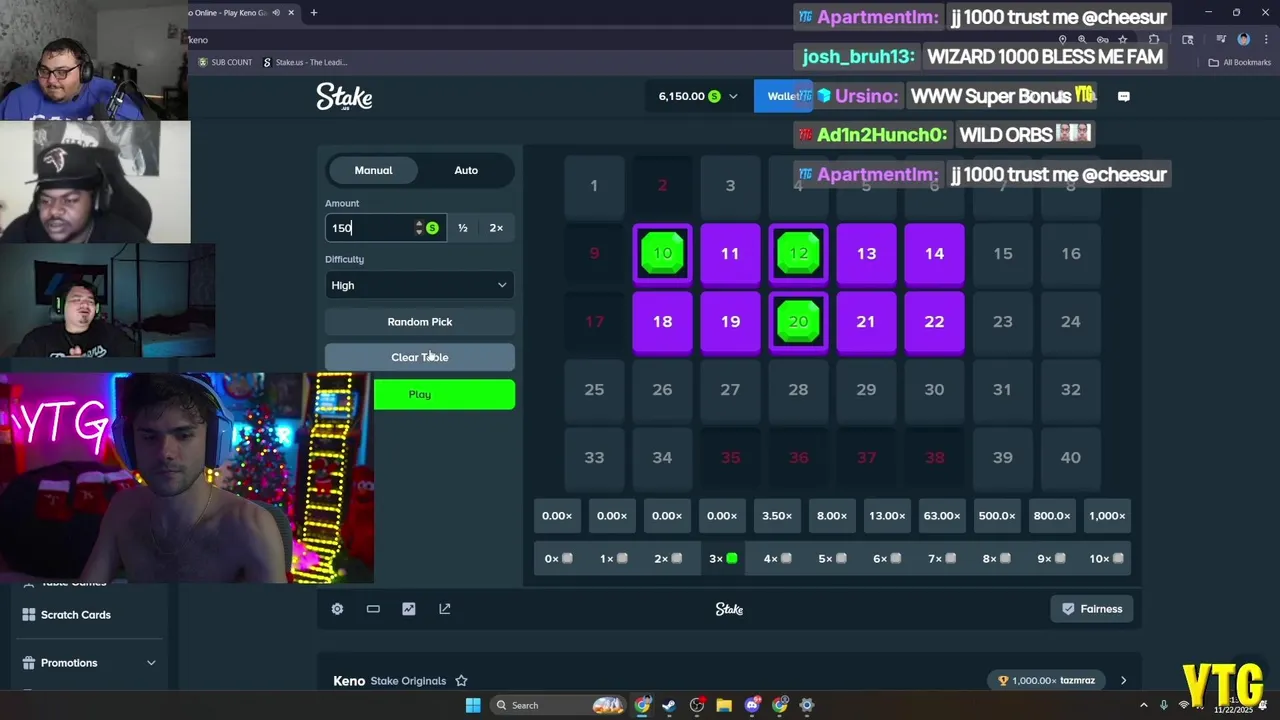Screen dimensions: 1280x720
Task: Close the Keno browser tab
Action: 292,13
